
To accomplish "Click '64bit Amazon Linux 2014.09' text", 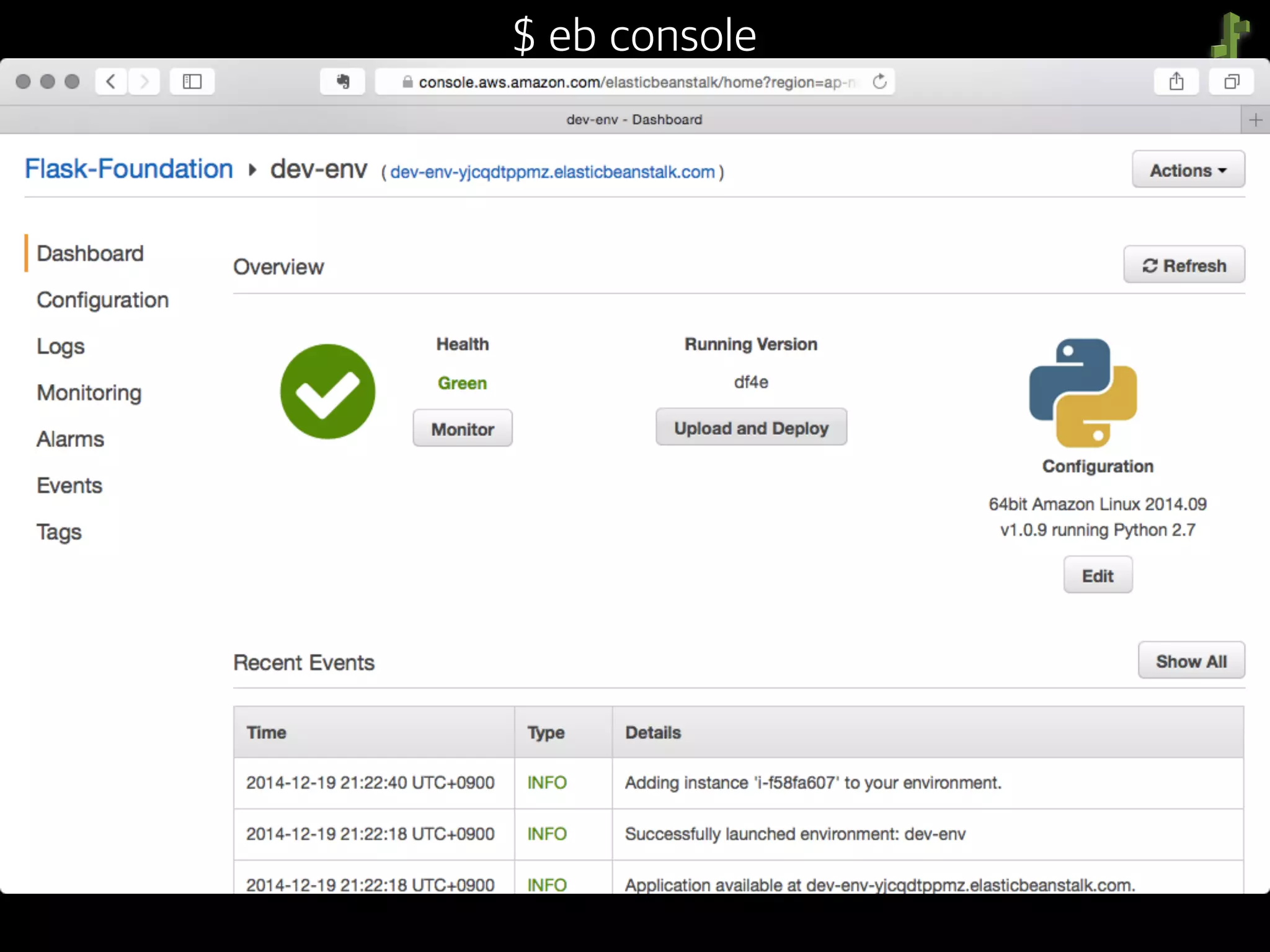I will 1098,504.
